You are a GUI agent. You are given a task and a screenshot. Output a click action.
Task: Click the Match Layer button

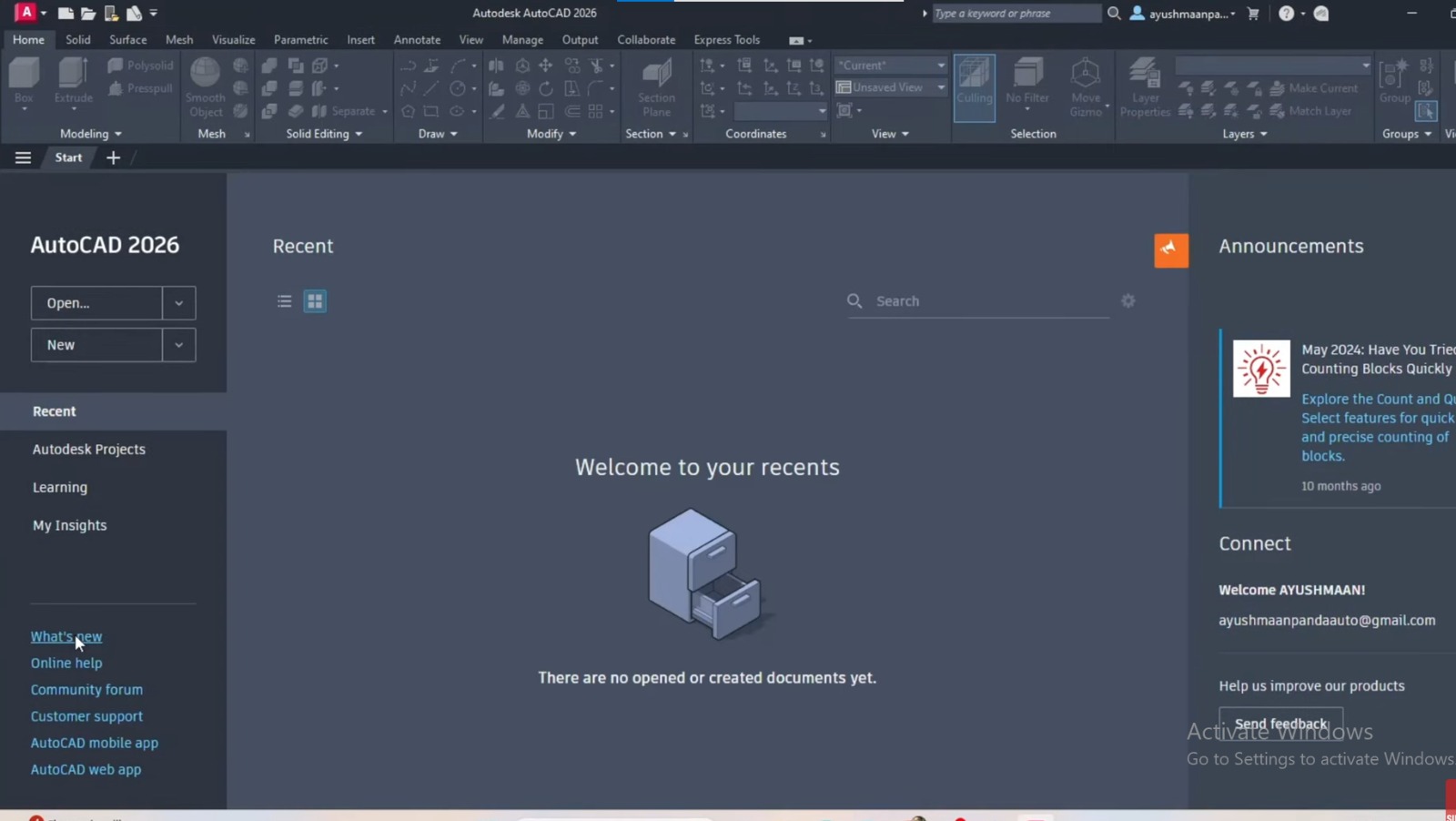tap(1310, 111)
